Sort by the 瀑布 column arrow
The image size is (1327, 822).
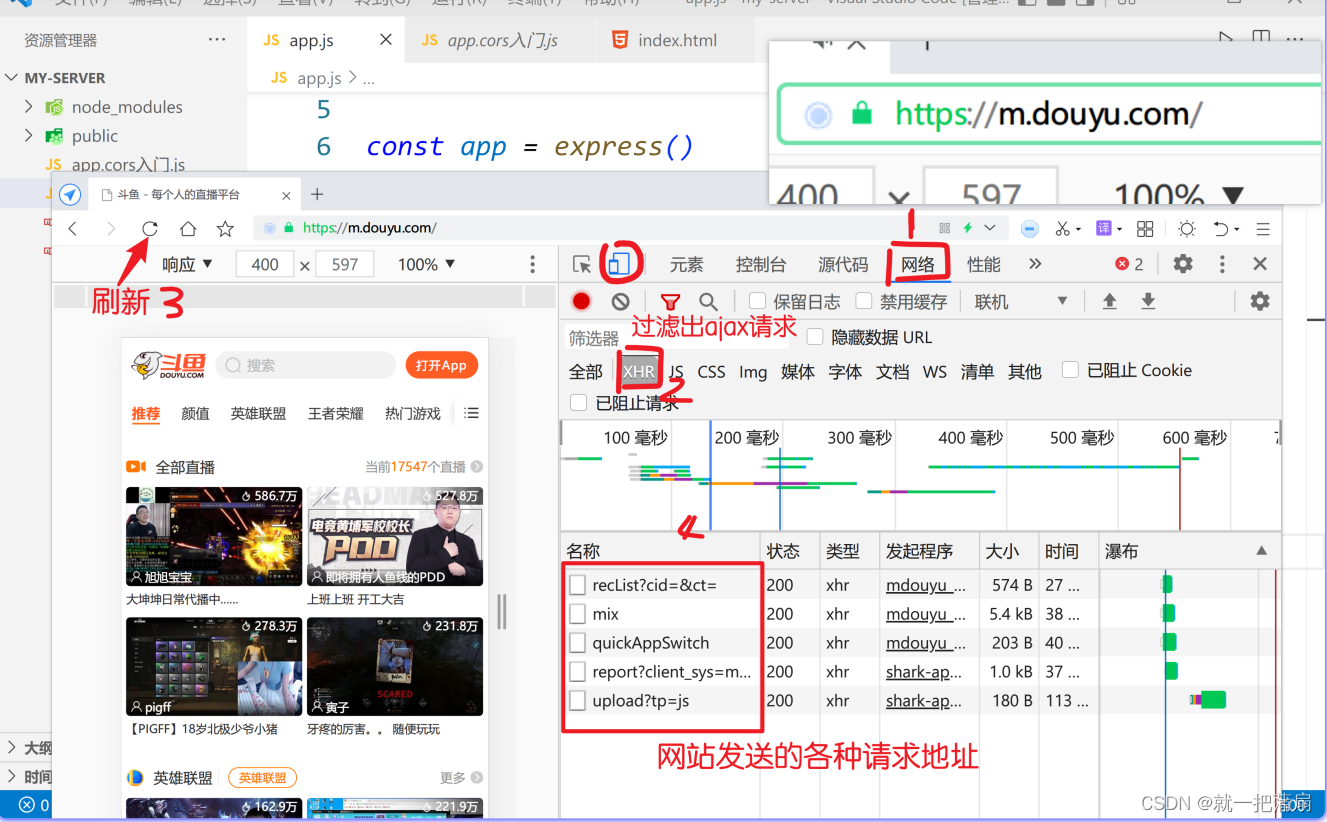click(x=1262, y=551)
